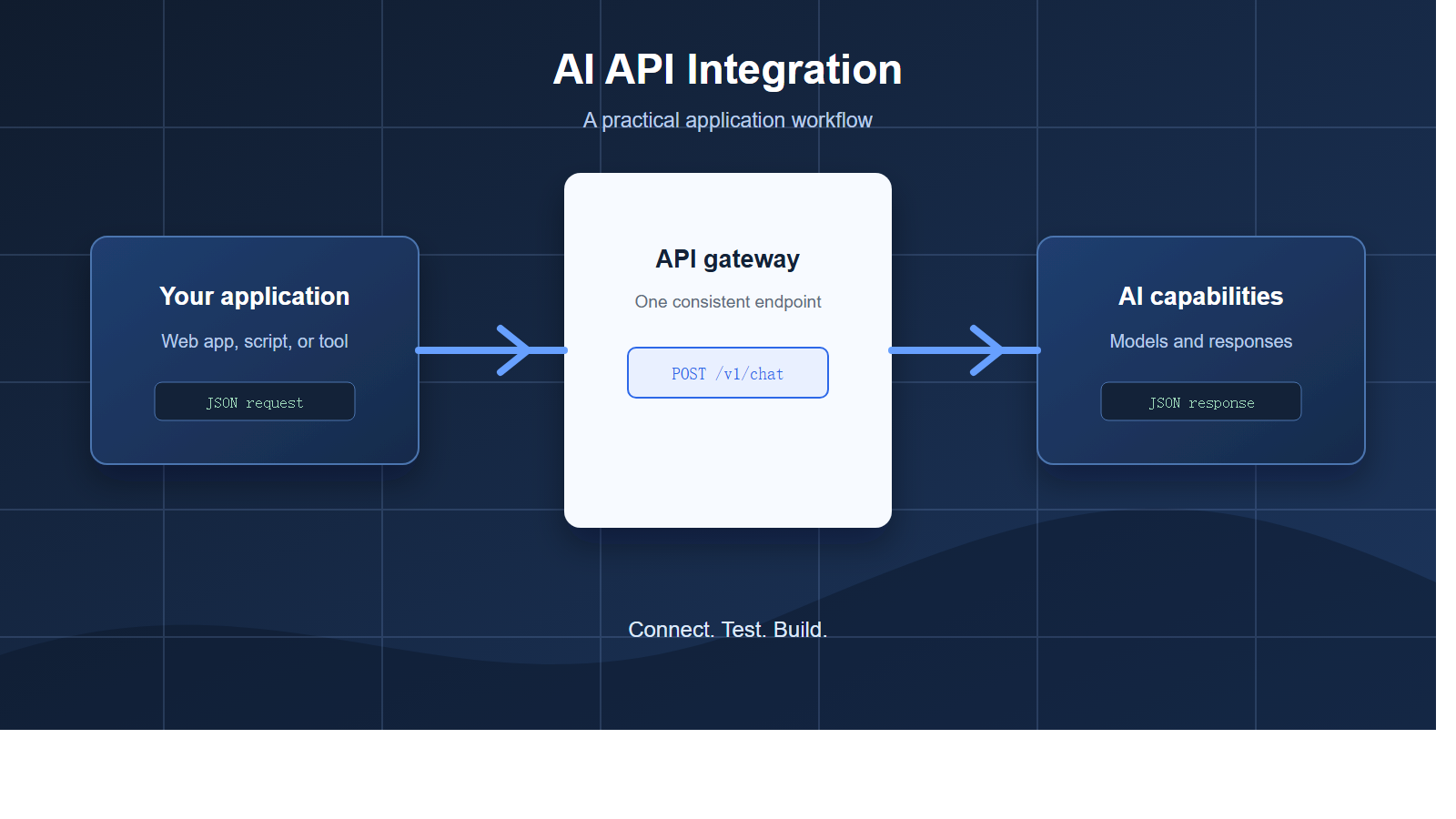Click the arrow from API gateway to AI capabilities
The image size is (1456, 819).
[x=965, y=350]
